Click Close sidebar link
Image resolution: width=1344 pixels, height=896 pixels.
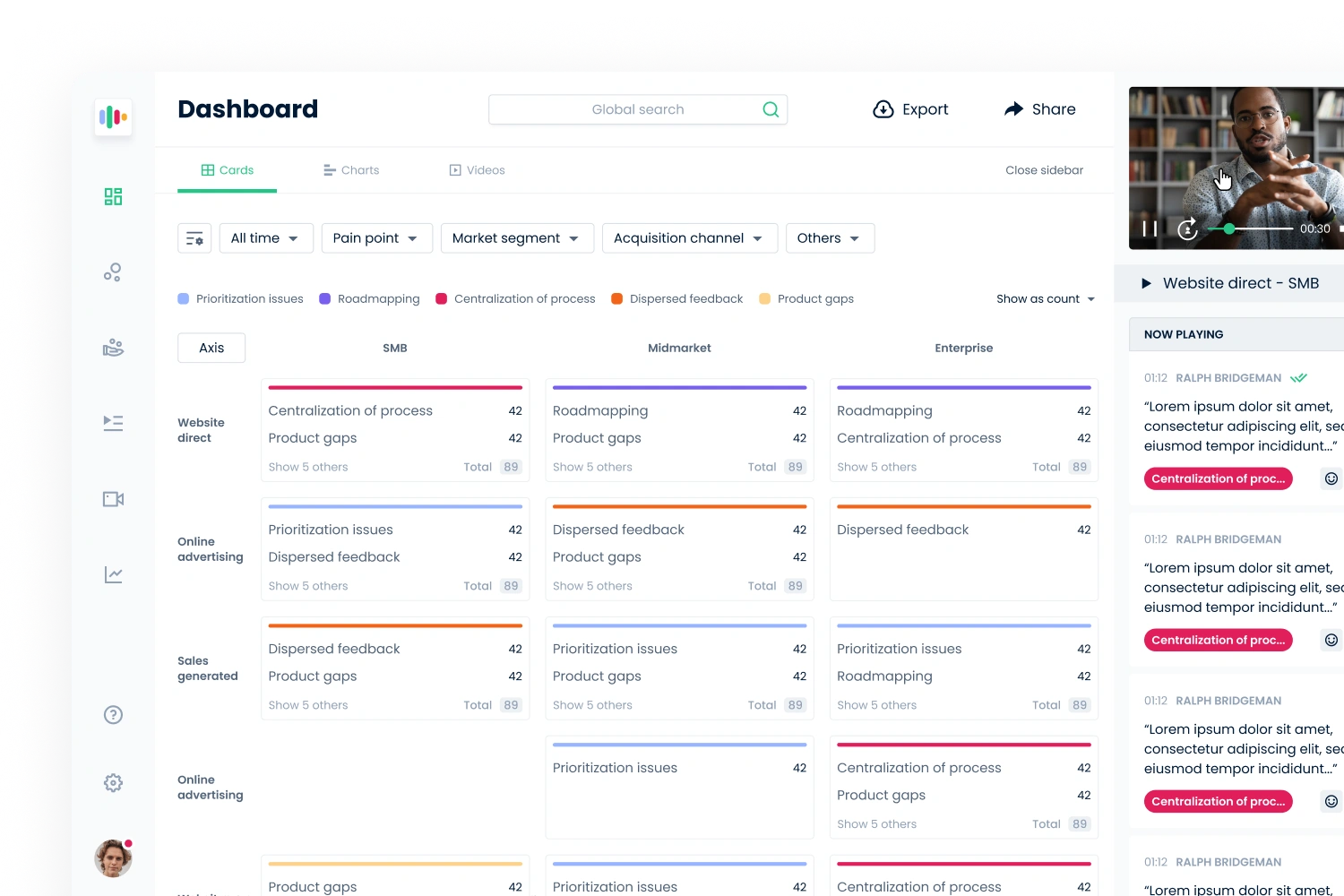[x=1044, y=170]
